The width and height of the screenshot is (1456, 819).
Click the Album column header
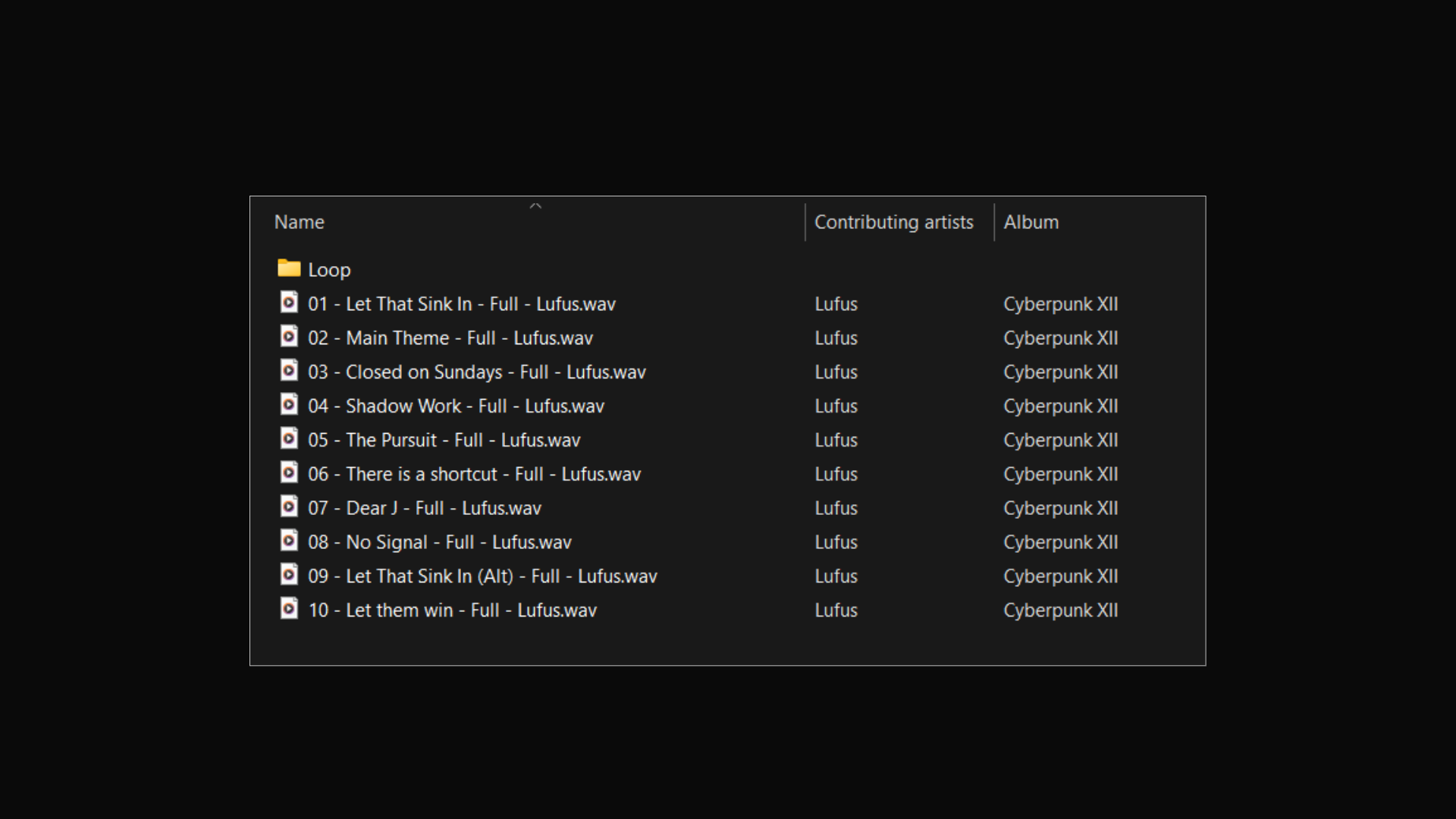tap(1031, 222)
